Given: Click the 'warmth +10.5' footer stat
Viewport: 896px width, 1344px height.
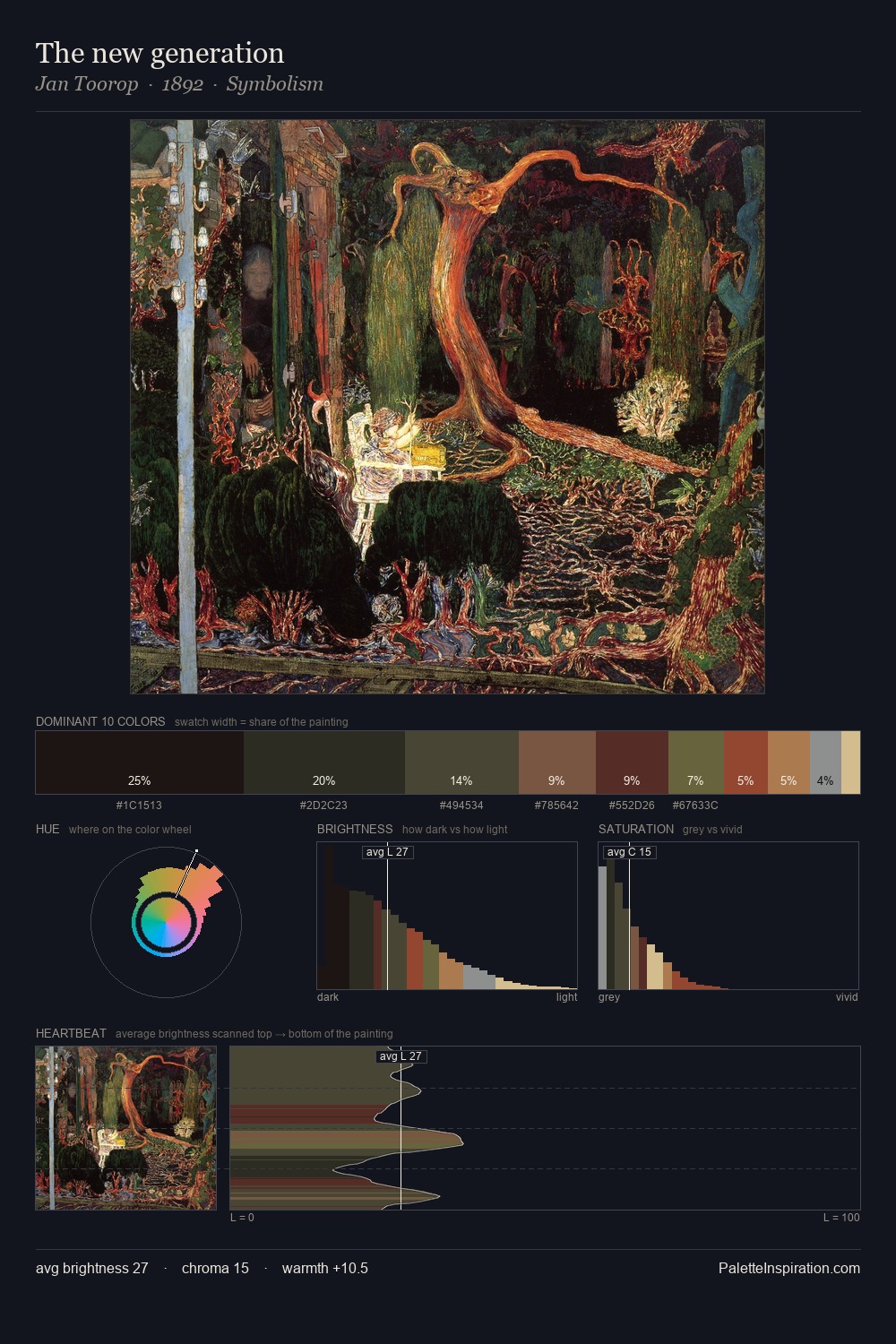Looking at the screenshot, I should tap(325, 1268).
